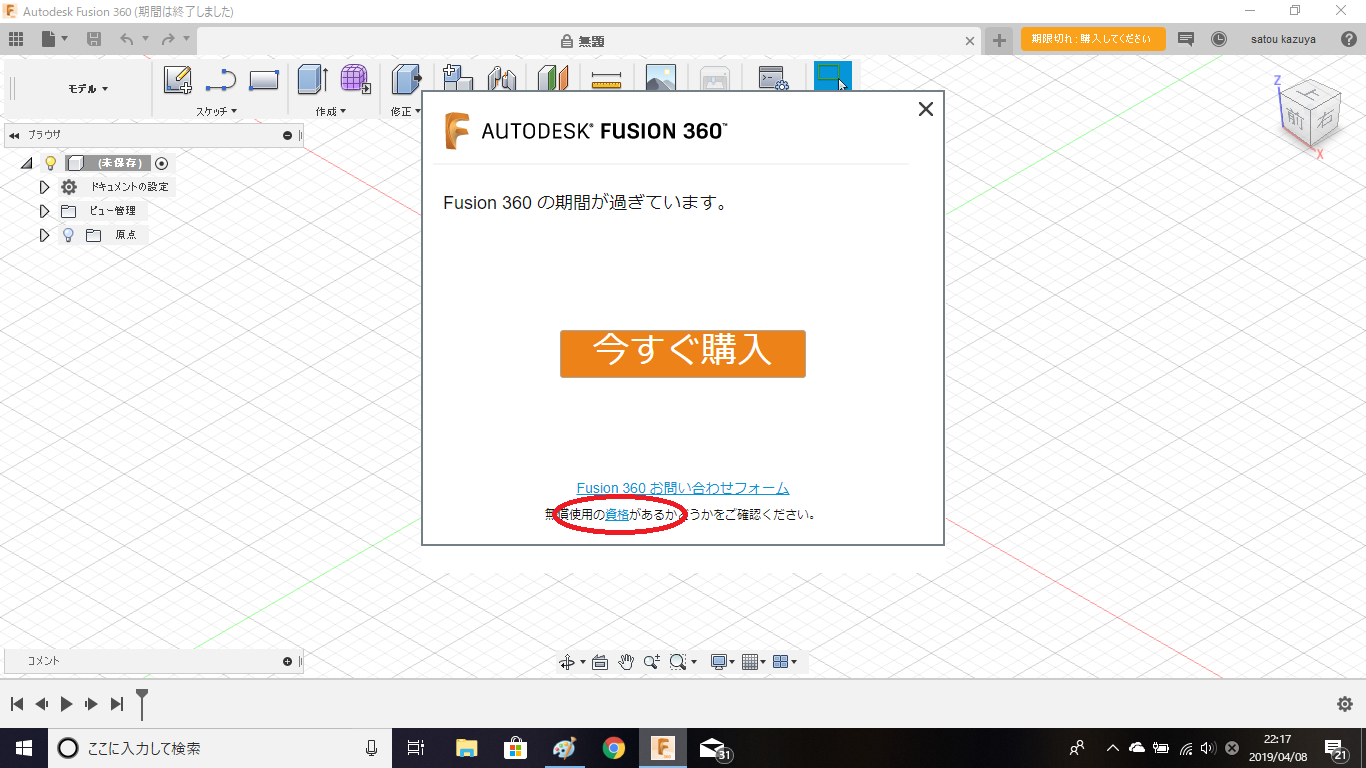Select the Press Pull modify tool
1366x768 pixels.
tap(406, 80)
